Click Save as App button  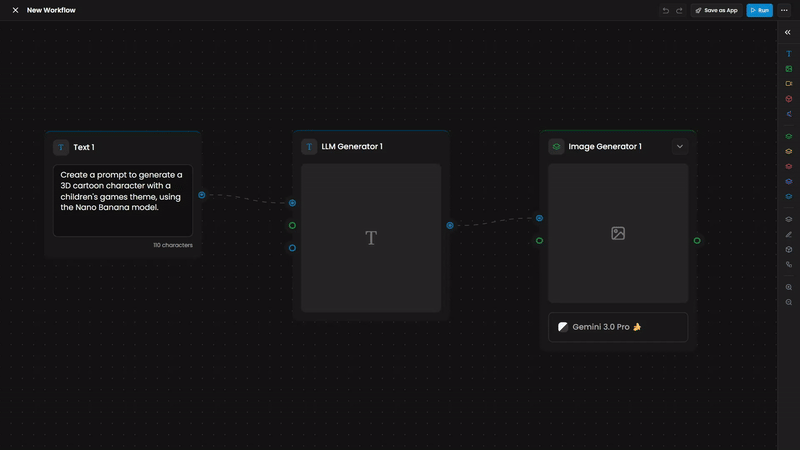716,10
